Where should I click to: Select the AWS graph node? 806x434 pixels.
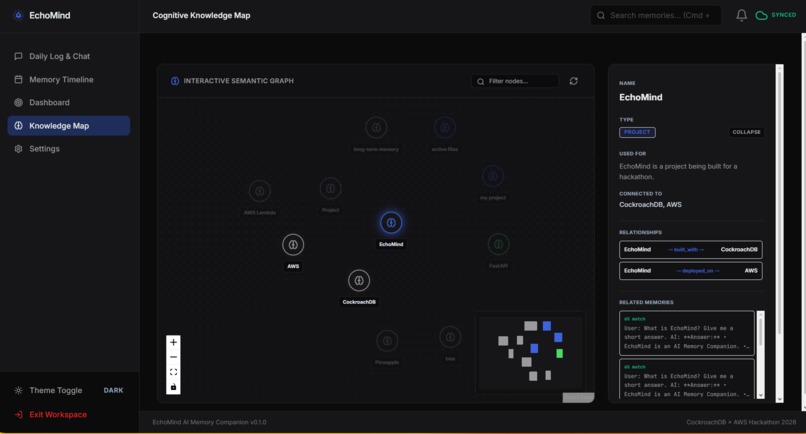point(293,245)
